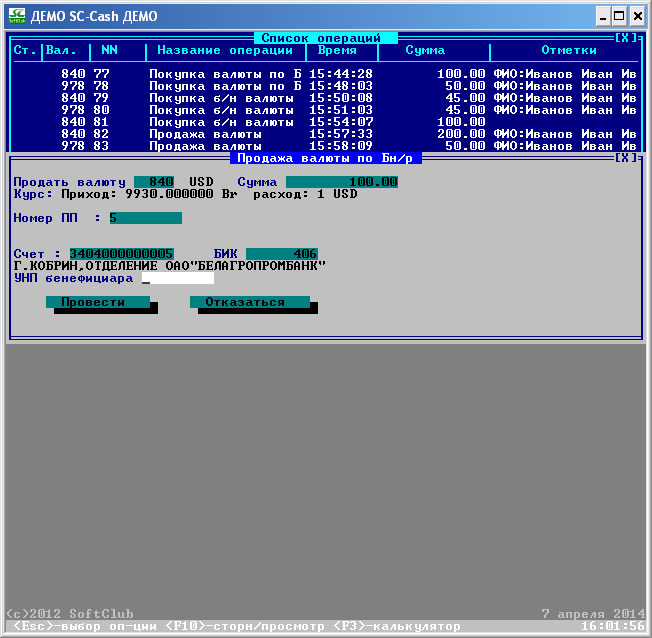The image size is (652, 638).
Task: Focus the УНП бенефициара input field
Action: pyautogui.click(x=178, y=278)
